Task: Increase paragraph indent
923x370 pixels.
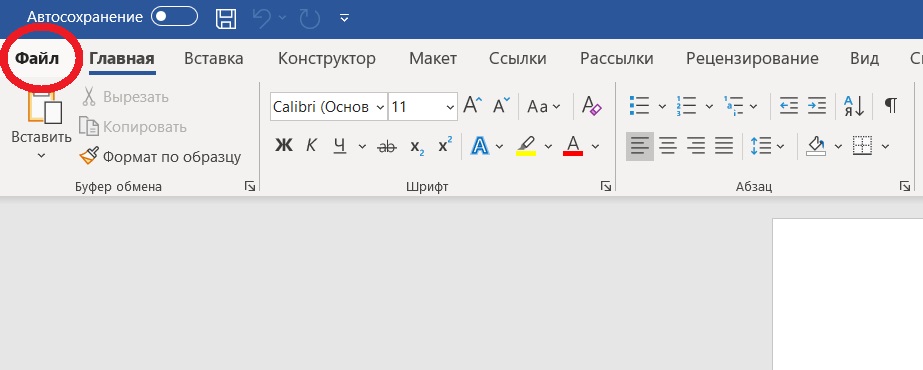Action: [817, 106]
